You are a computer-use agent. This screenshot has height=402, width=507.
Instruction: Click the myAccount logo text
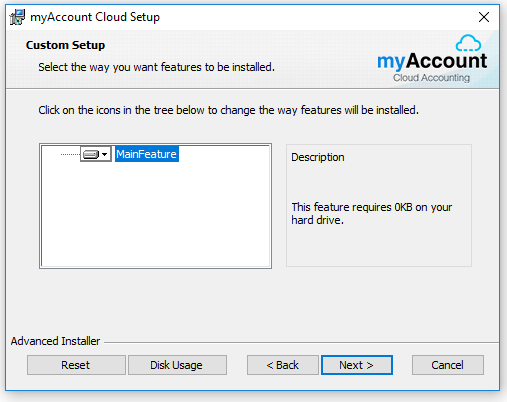point(432,61)
